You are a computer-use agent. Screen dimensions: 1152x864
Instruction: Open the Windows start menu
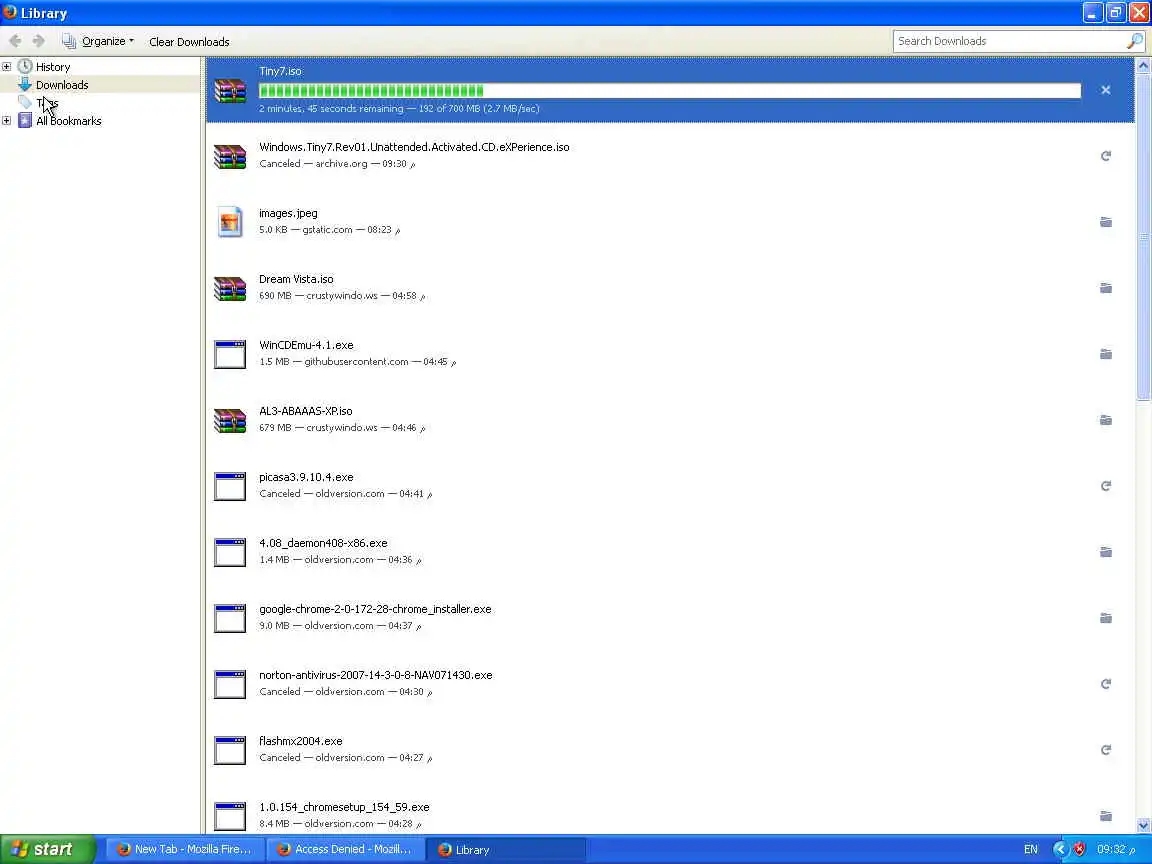pos(47,849)
